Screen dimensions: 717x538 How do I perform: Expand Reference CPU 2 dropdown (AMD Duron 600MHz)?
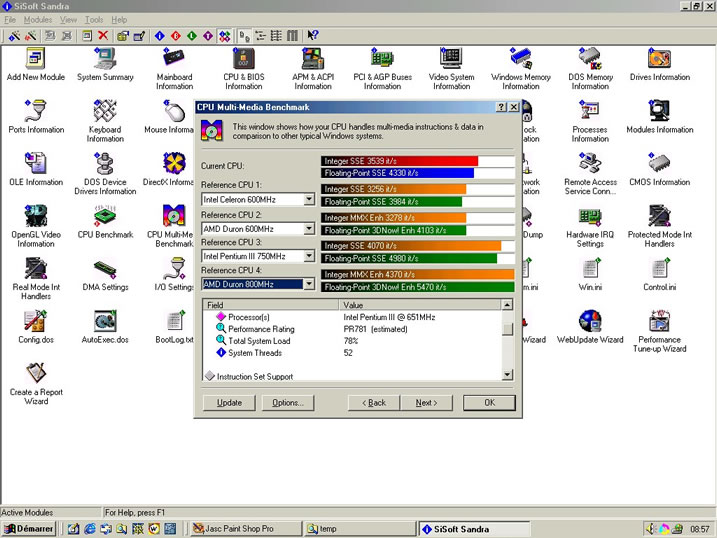(309, 229)
